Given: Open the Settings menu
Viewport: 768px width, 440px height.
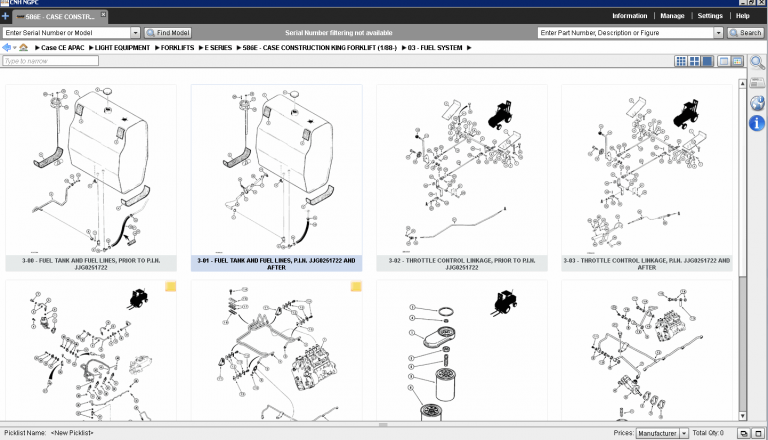Looking at the screenshot, I should pyautogui.click(x=710, y=16).
